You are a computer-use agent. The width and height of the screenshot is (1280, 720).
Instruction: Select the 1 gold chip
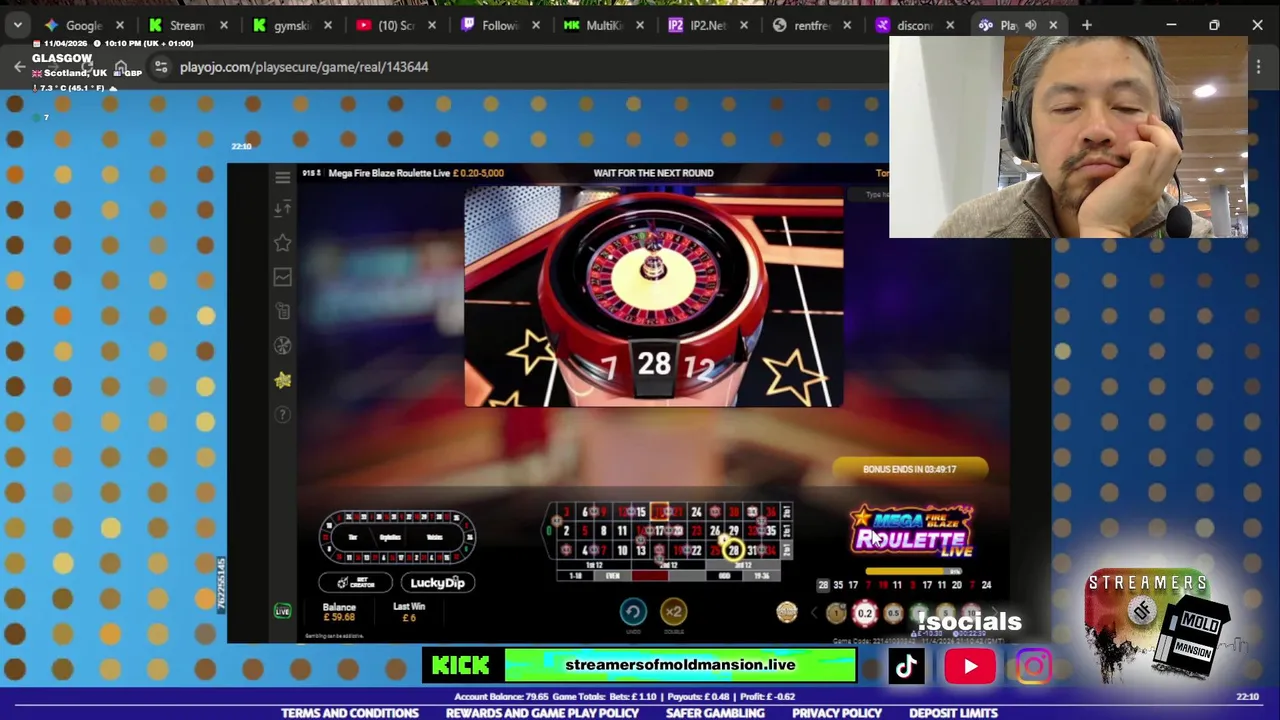coord(836,613)
